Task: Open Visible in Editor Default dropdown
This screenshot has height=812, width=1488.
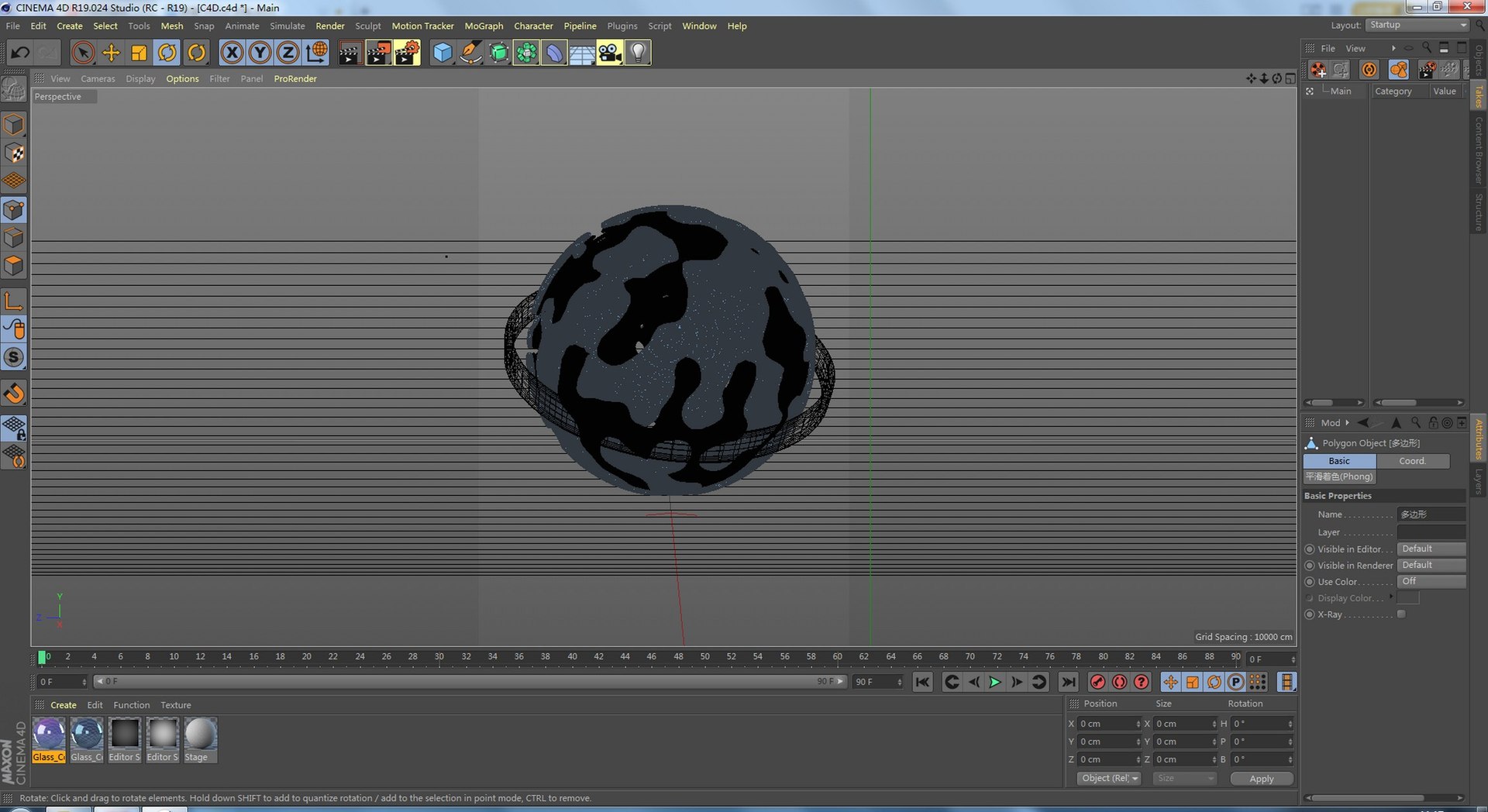Action: (x=1431, y=549)
